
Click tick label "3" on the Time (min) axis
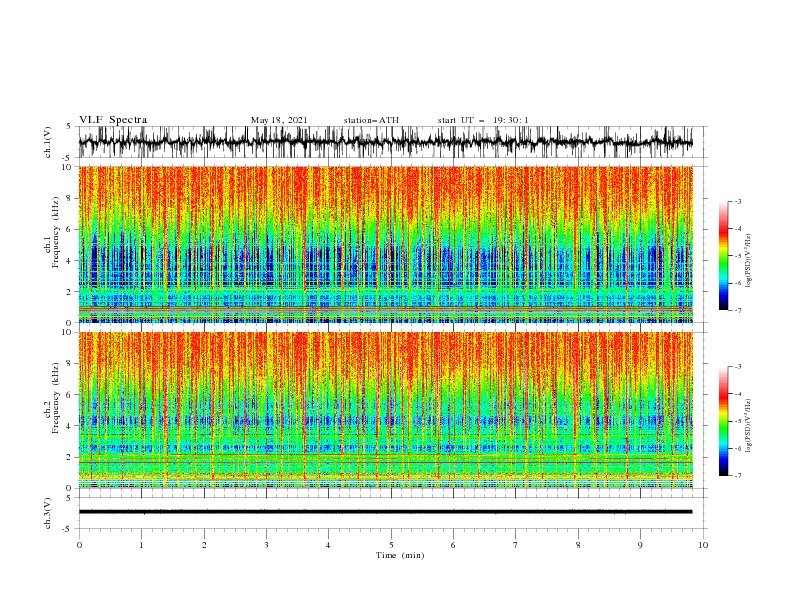pos(266,545)
